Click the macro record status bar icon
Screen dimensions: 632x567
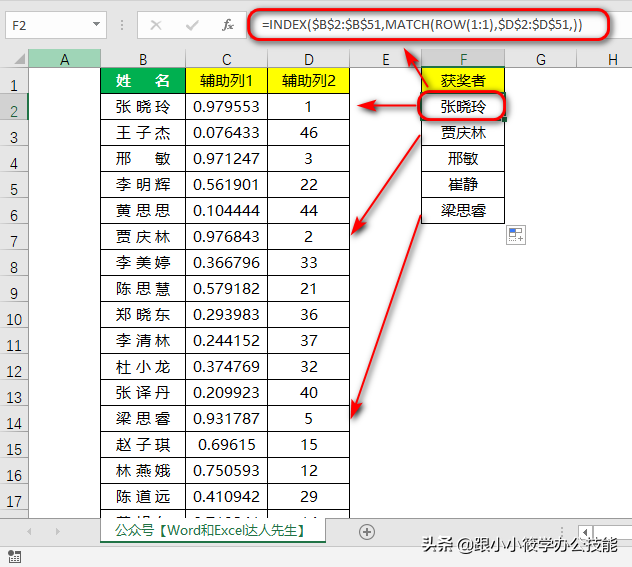click(15, 556)
